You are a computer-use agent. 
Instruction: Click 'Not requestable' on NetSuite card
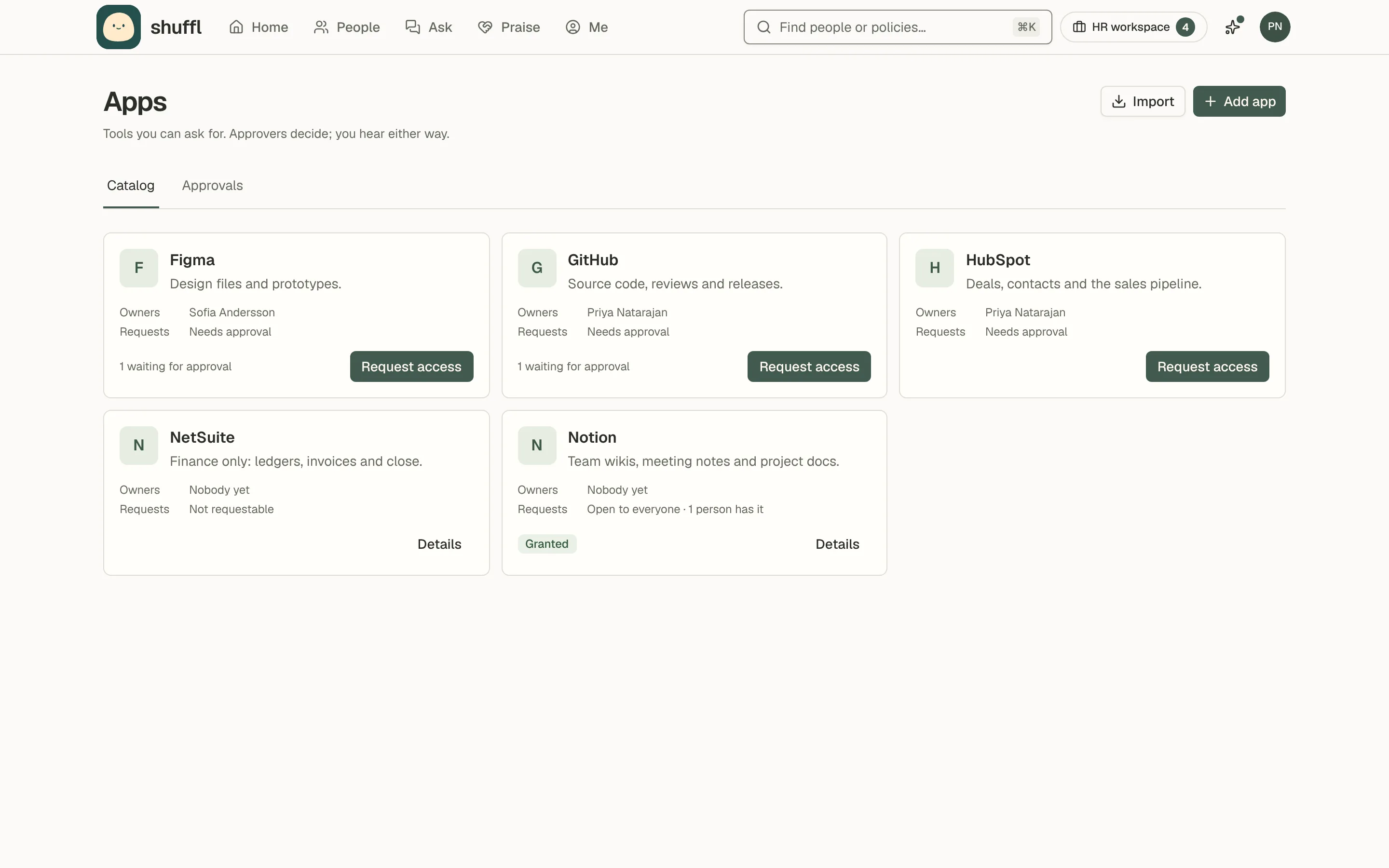[x=231, y=509]
